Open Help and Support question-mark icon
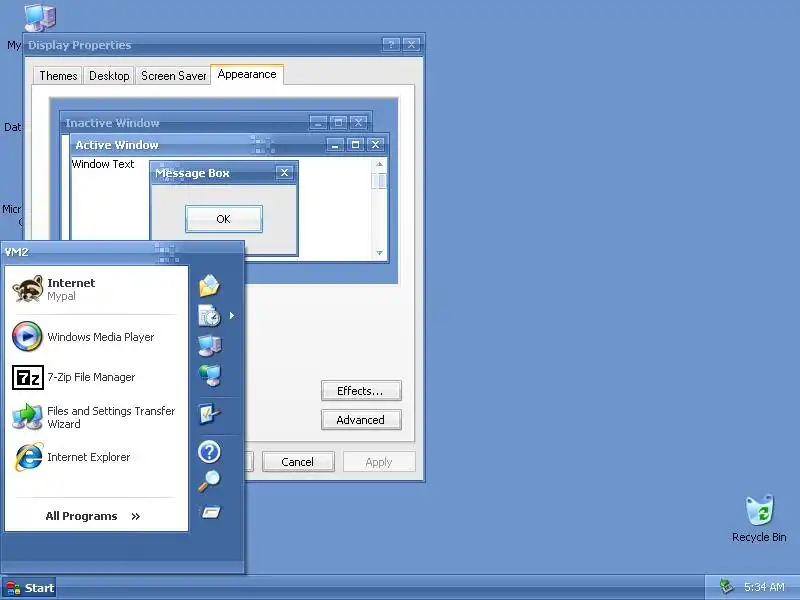This screenshot has height=600, width=800. pos(209,452)
